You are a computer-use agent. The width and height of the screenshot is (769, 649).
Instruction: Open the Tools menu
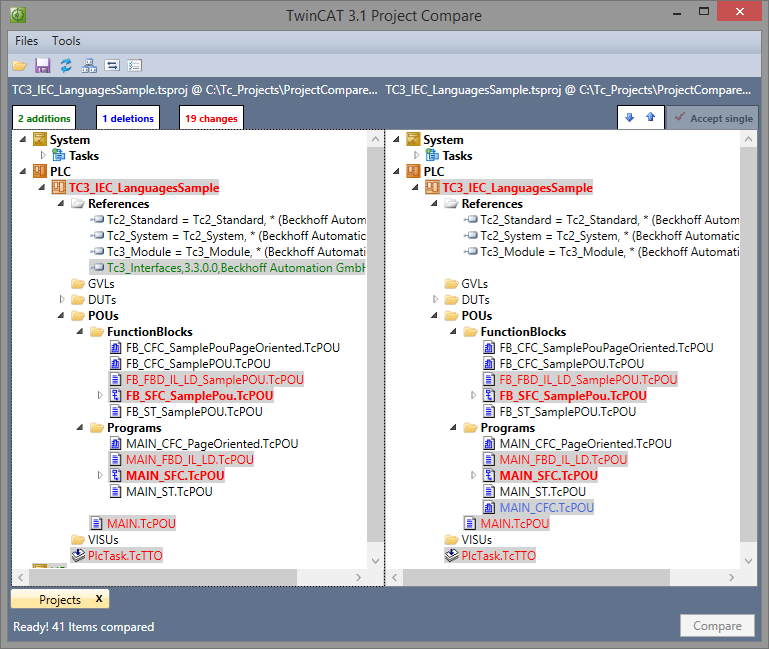[66, 41]
